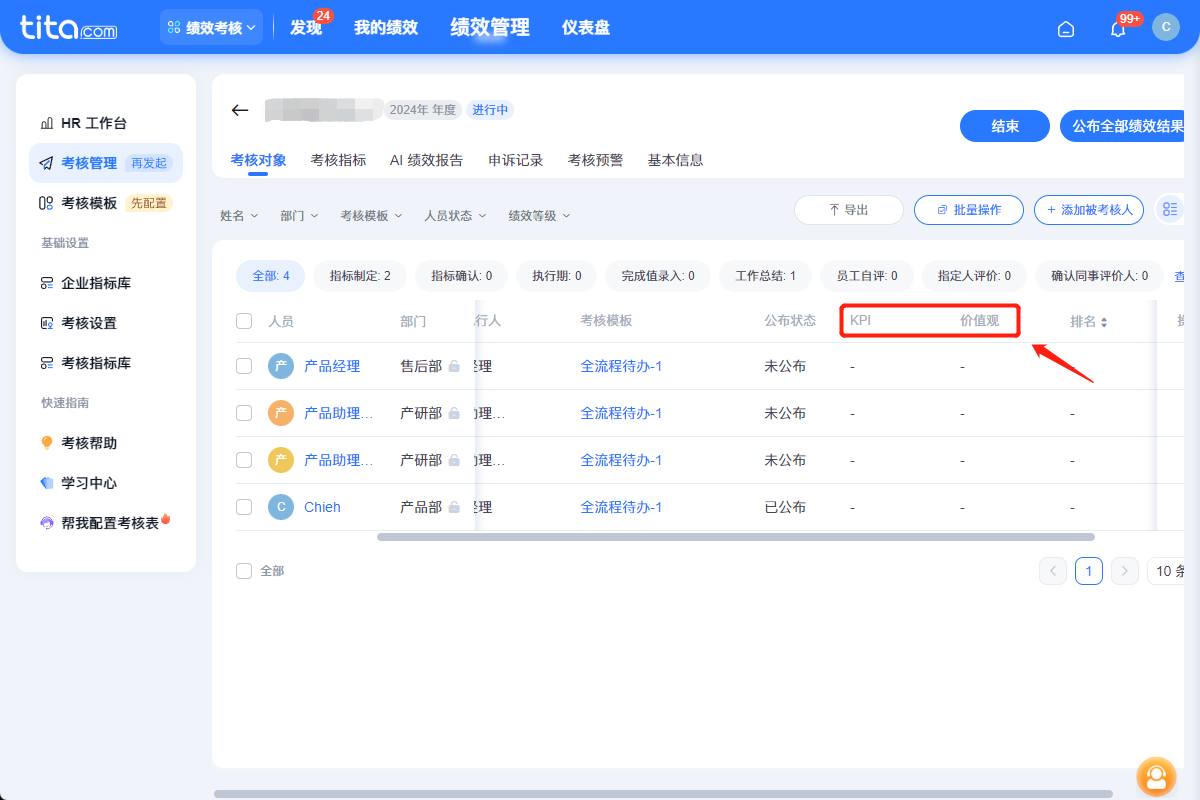This screenshot has width=1200, height=800.
Task: Click the home icon in top bar
Action: point(1065,29)
